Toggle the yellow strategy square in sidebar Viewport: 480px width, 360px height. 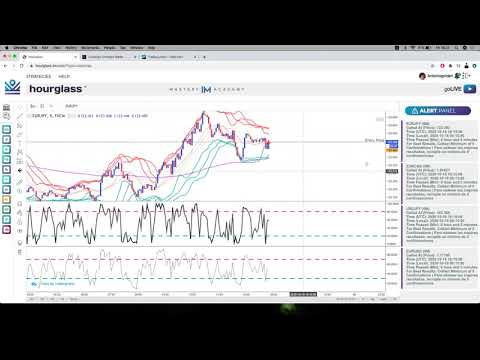(7, 199)
